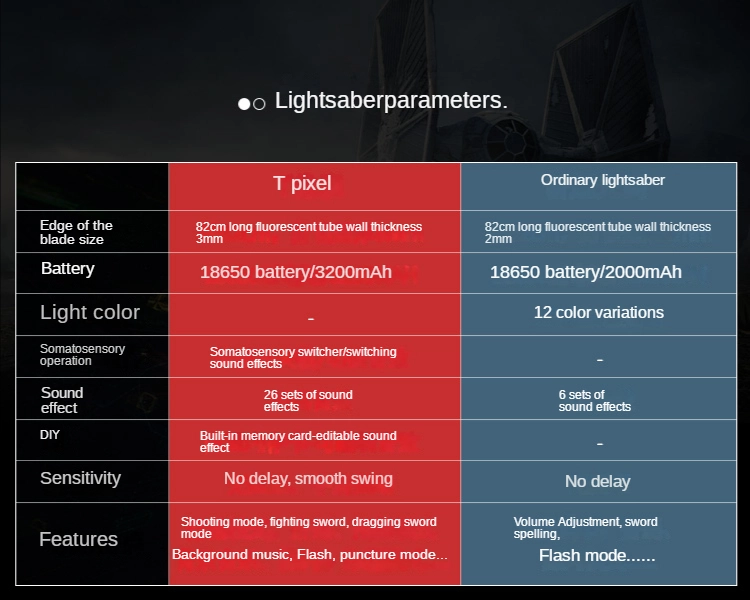Click the Ordinary lightsaber column header
The width and height of the screenshot is (750, 600).
pyautogui.click(x=602, y=180)
